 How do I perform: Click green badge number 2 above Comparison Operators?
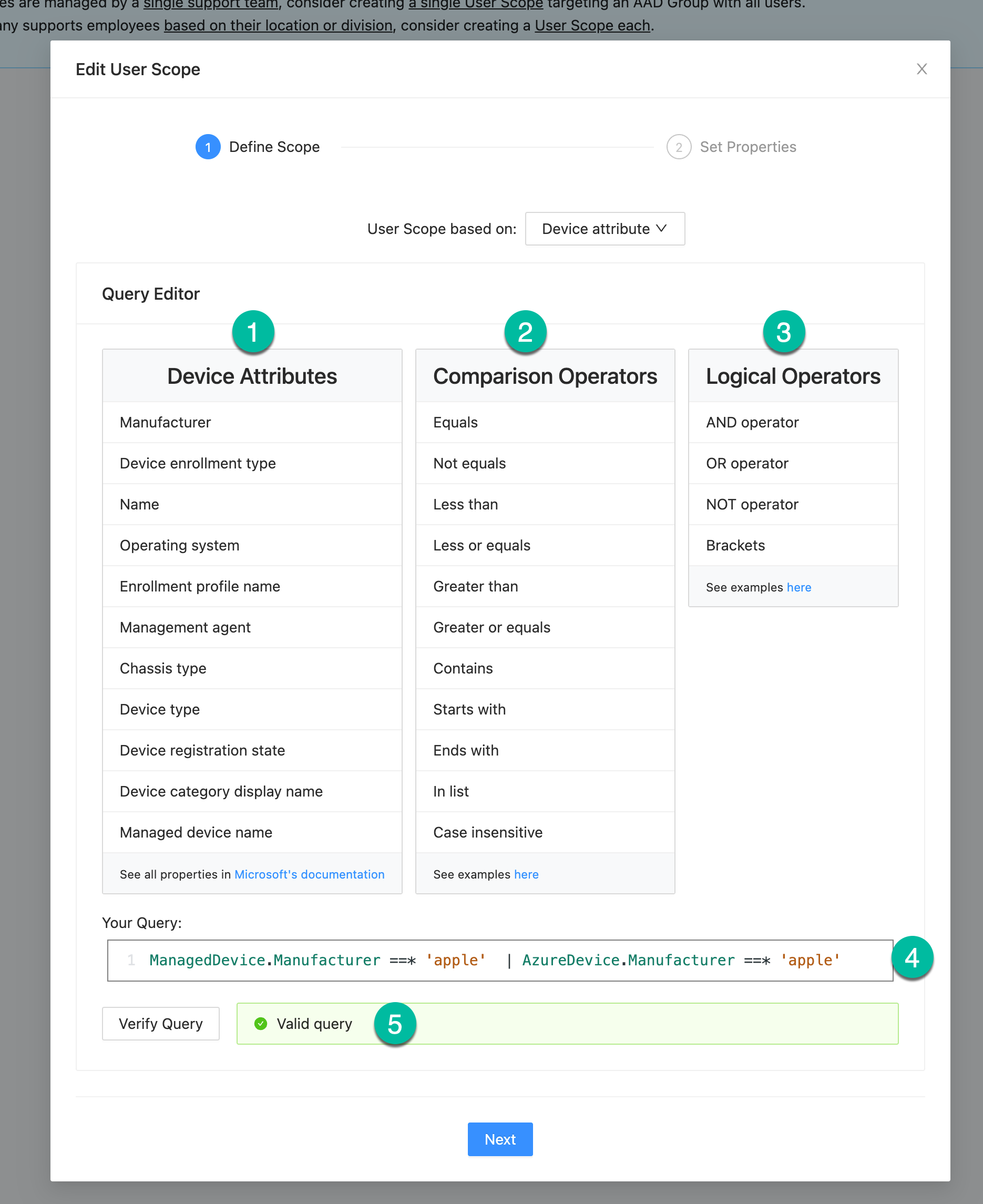pyautogui.click(x=525, y=332)
